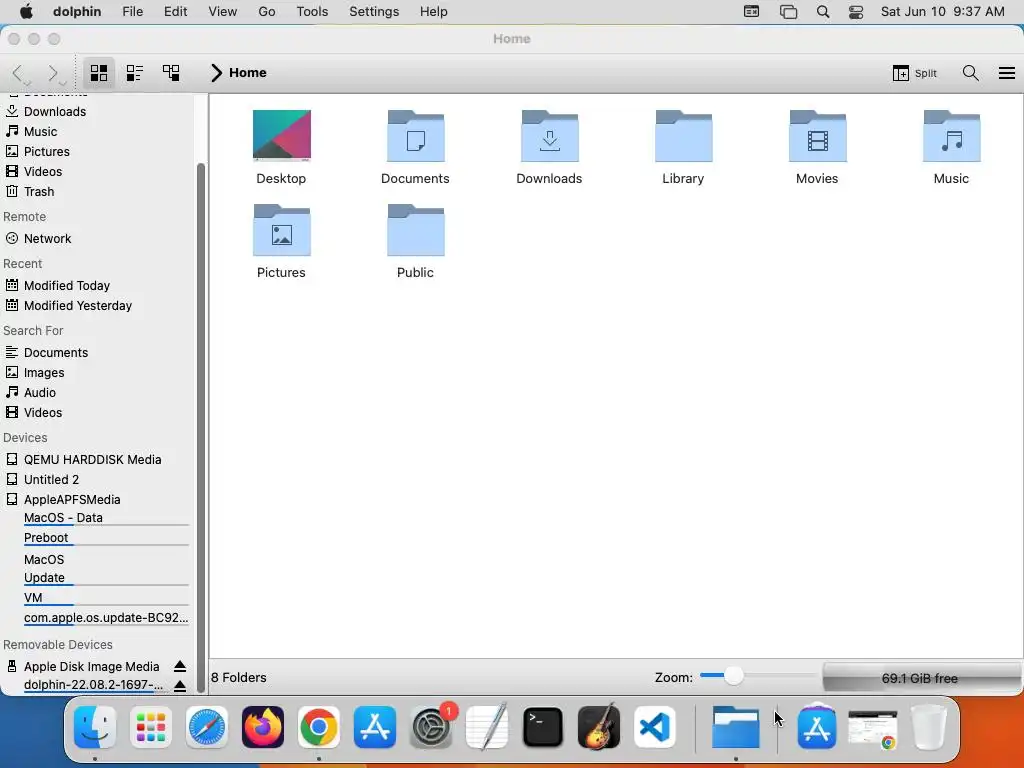Open Launchpad from the Dock
The image size is (1024, 768).
151,727
